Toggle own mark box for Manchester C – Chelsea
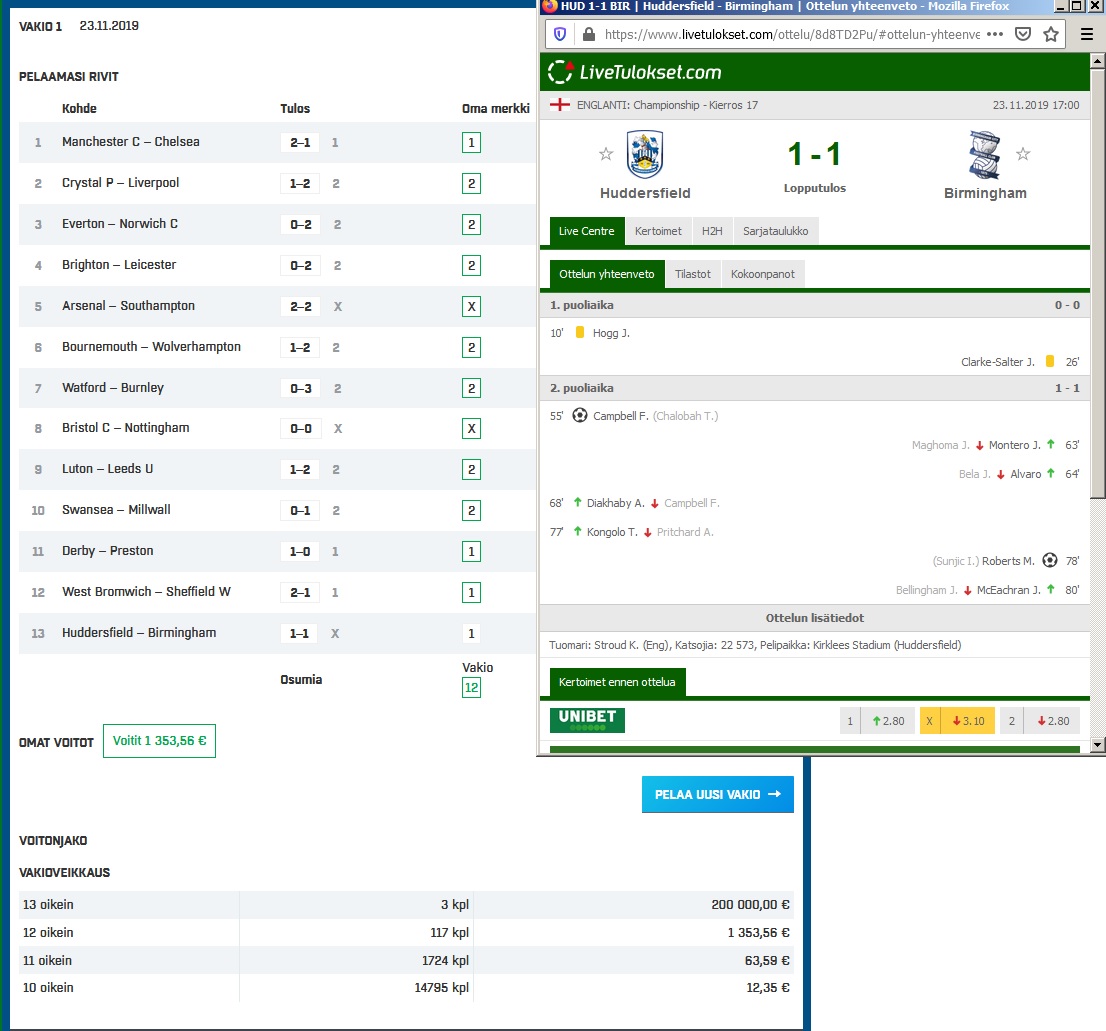The image size is (1106, 1031). (x=471, y=143)
